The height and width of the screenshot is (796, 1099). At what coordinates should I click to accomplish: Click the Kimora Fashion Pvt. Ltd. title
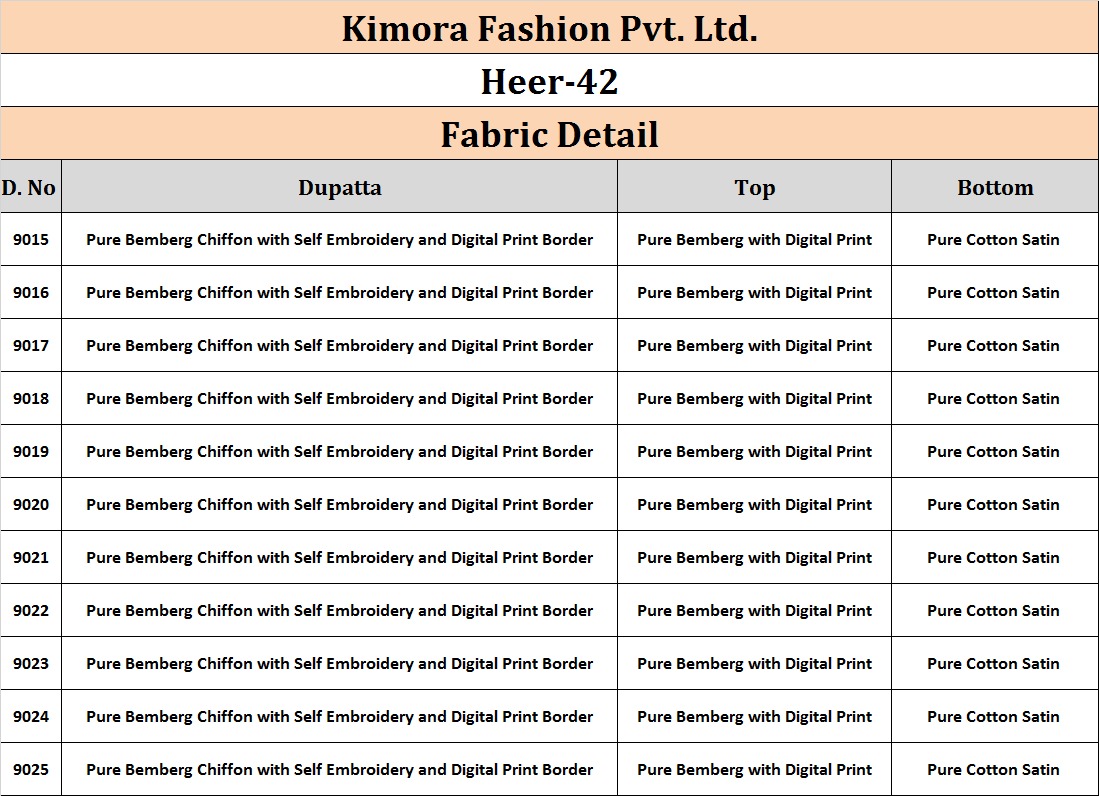tap(549, 29)
